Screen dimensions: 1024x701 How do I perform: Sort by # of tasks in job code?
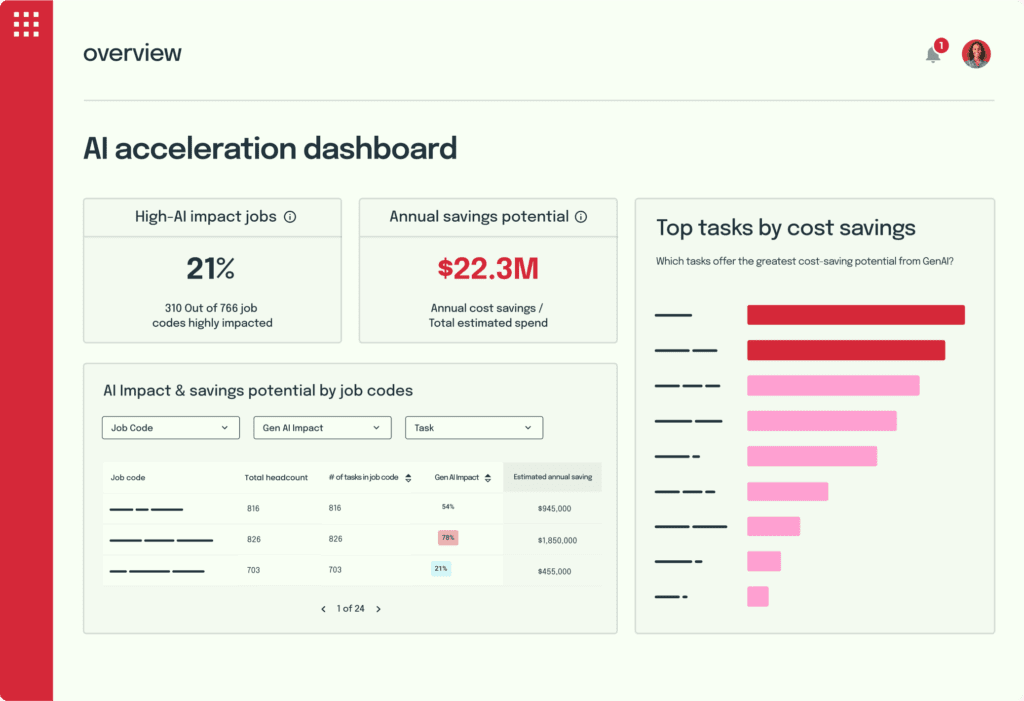407,478
